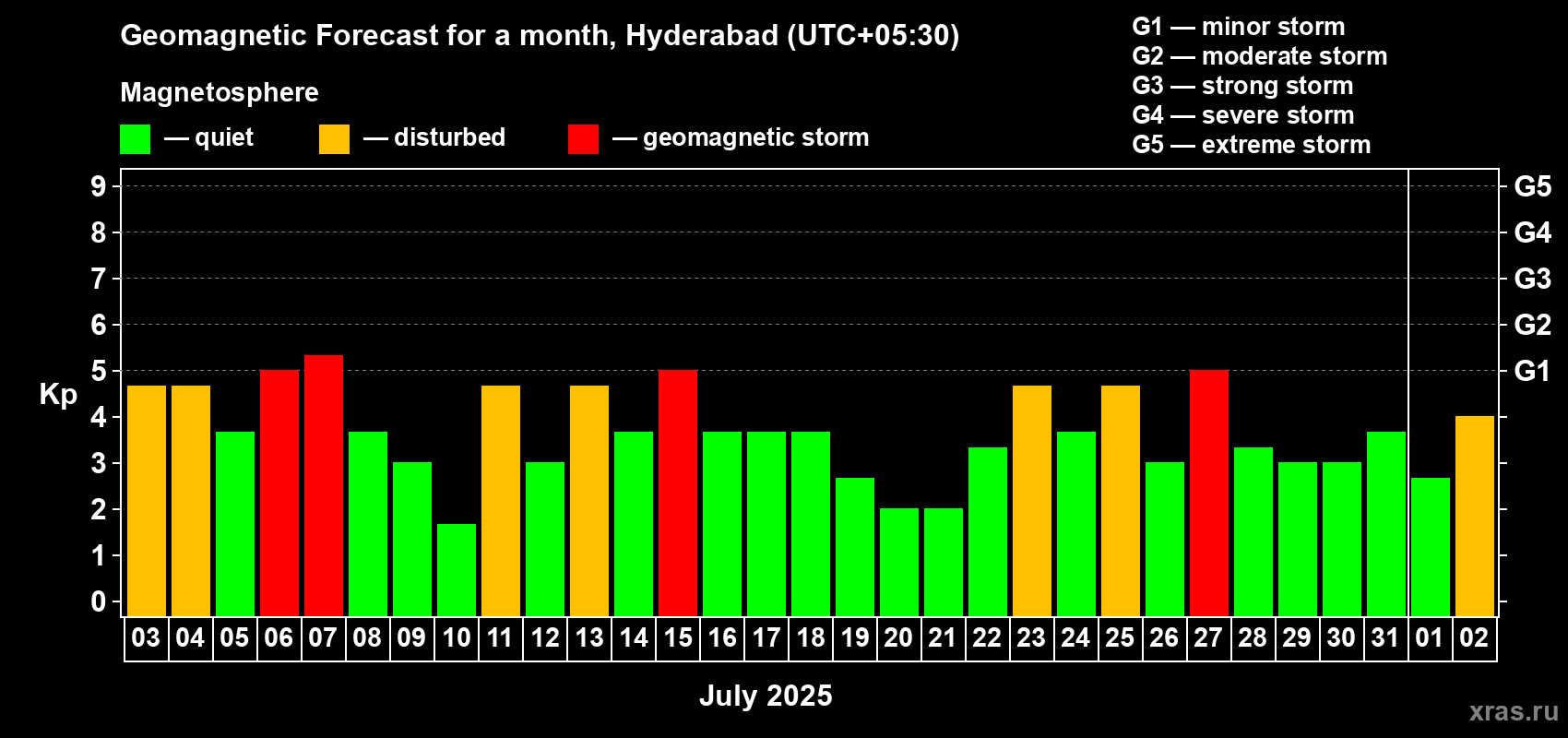Image resolution: width=1568 pixels, height=738 pixels.
Task: Click 'G5 — extreme storm' legend line
Action: [1252, 145]
